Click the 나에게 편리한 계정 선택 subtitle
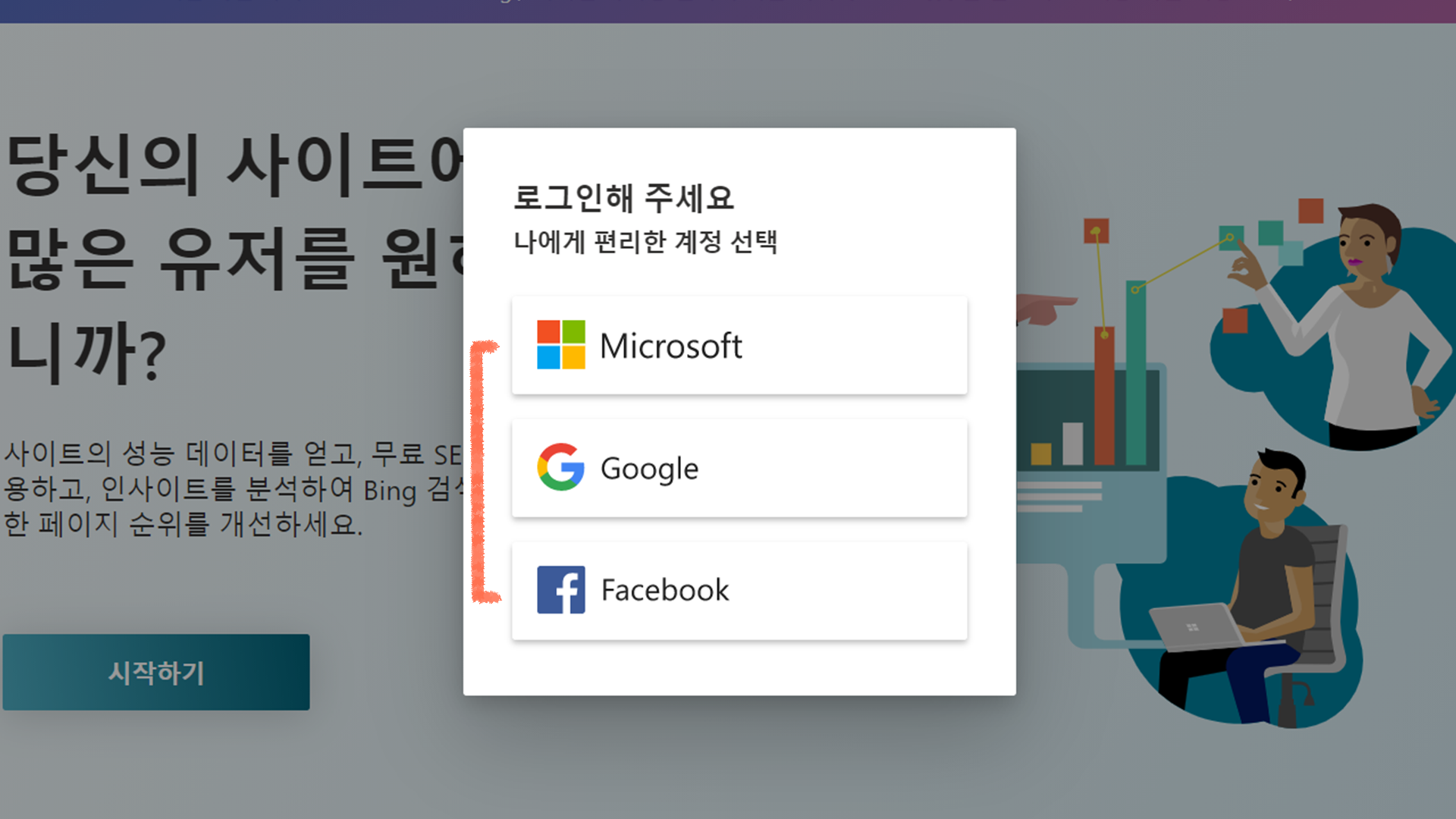 (645, 242)
